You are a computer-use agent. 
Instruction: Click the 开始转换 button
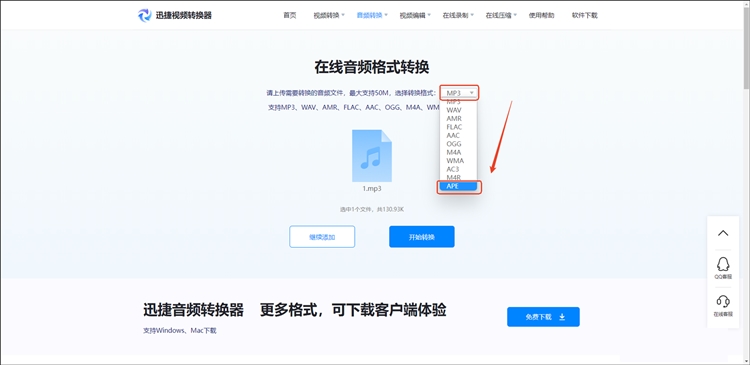421,236
